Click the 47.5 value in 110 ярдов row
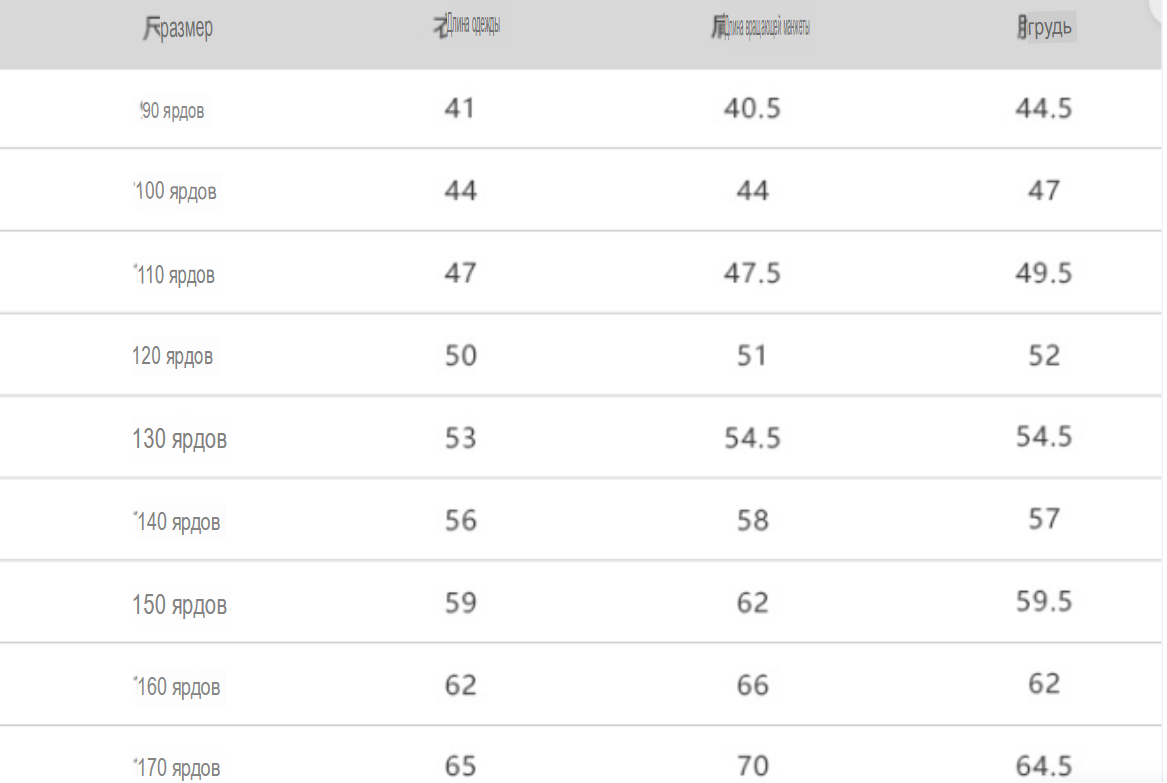 tap(752, 273)
